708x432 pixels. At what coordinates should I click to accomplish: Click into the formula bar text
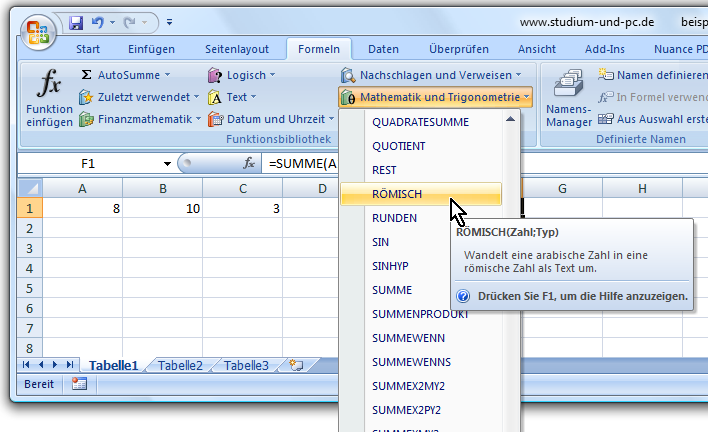[x=301, y=163]
